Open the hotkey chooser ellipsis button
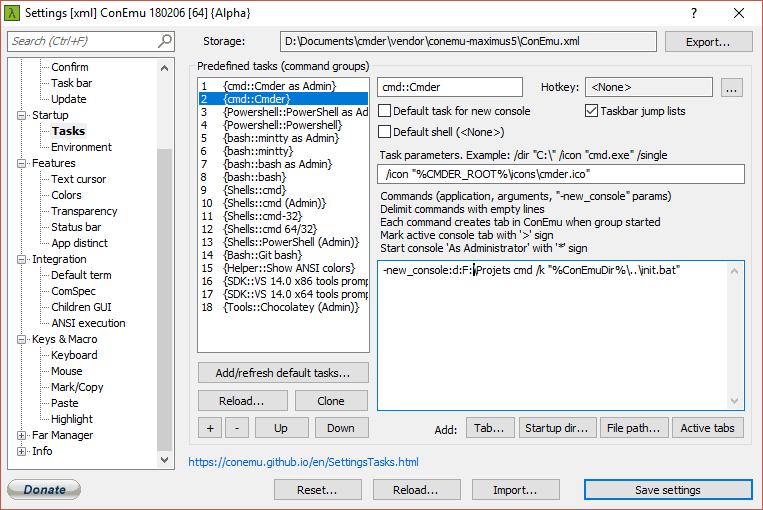Viewport: 763px width, 510px height. click(x=731, y=88)
